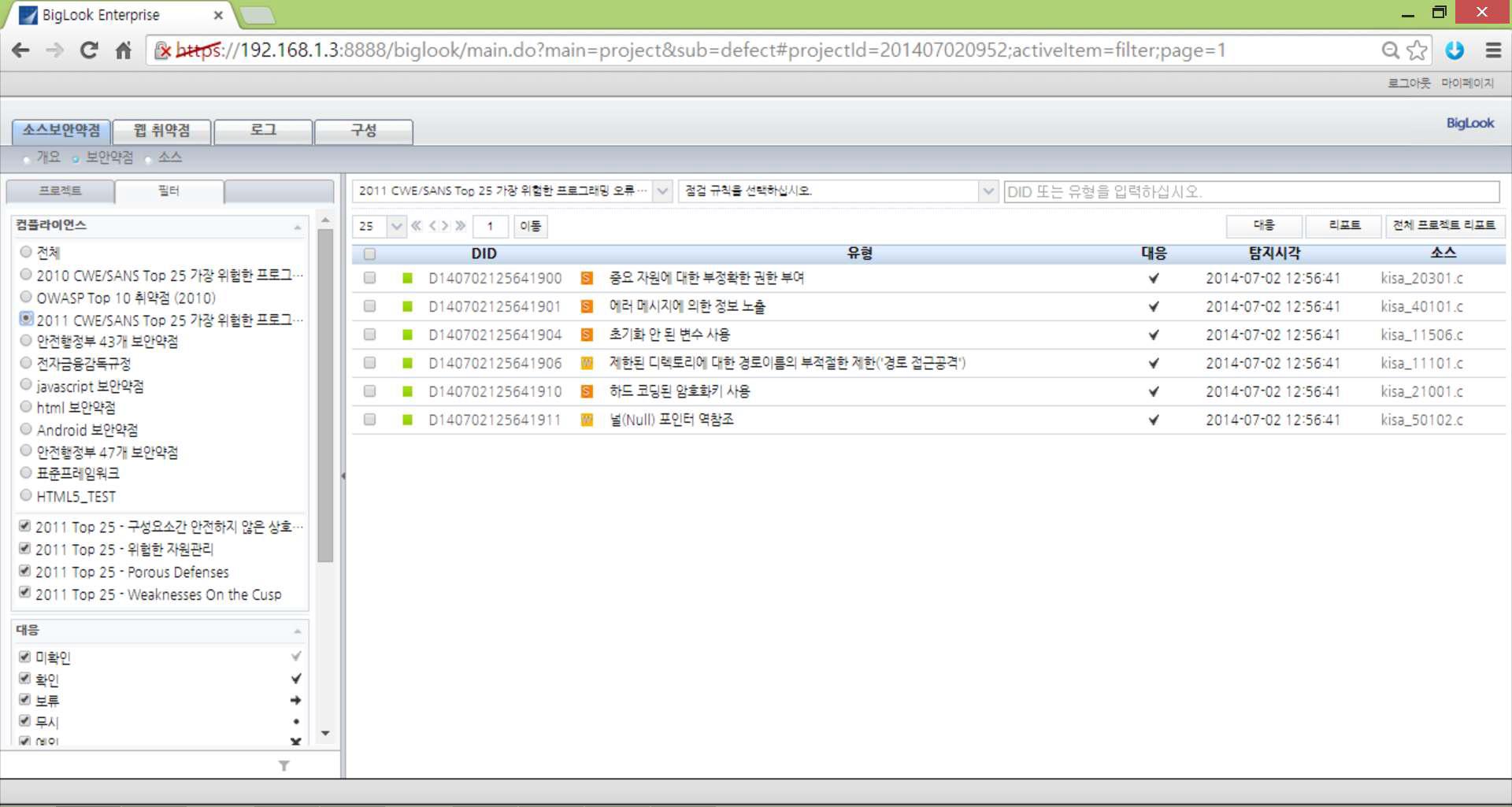Click the browser forward arrow
This screenshot has height=807, width=1512.
tap(54, 51)
